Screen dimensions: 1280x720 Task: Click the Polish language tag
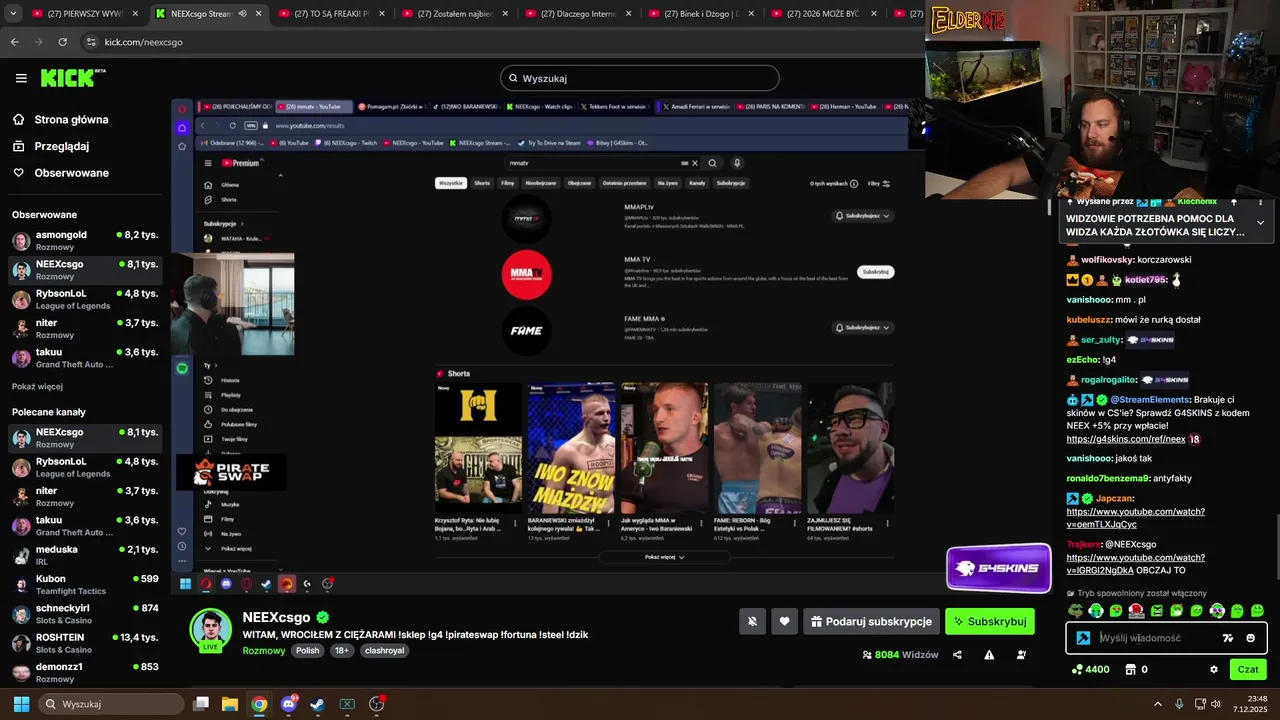[308, 650]
